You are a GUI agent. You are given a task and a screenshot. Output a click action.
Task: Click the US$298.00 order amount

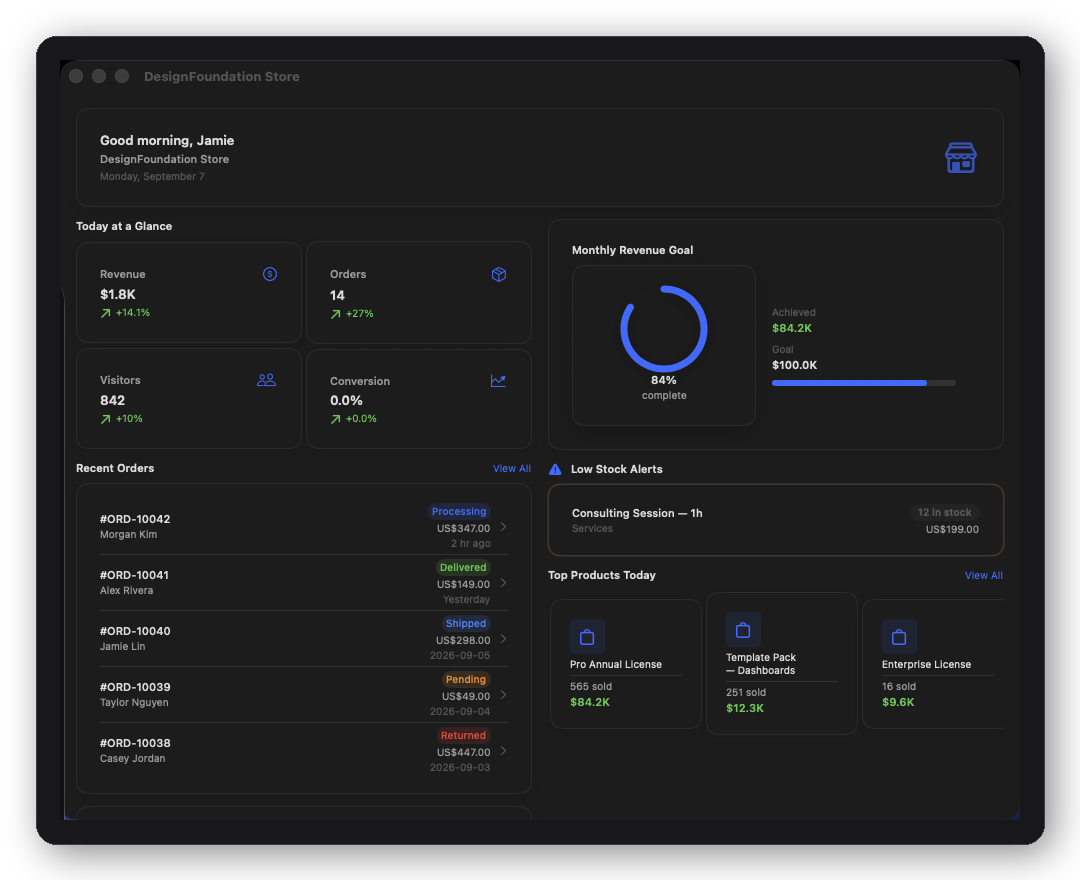(463, 640)
